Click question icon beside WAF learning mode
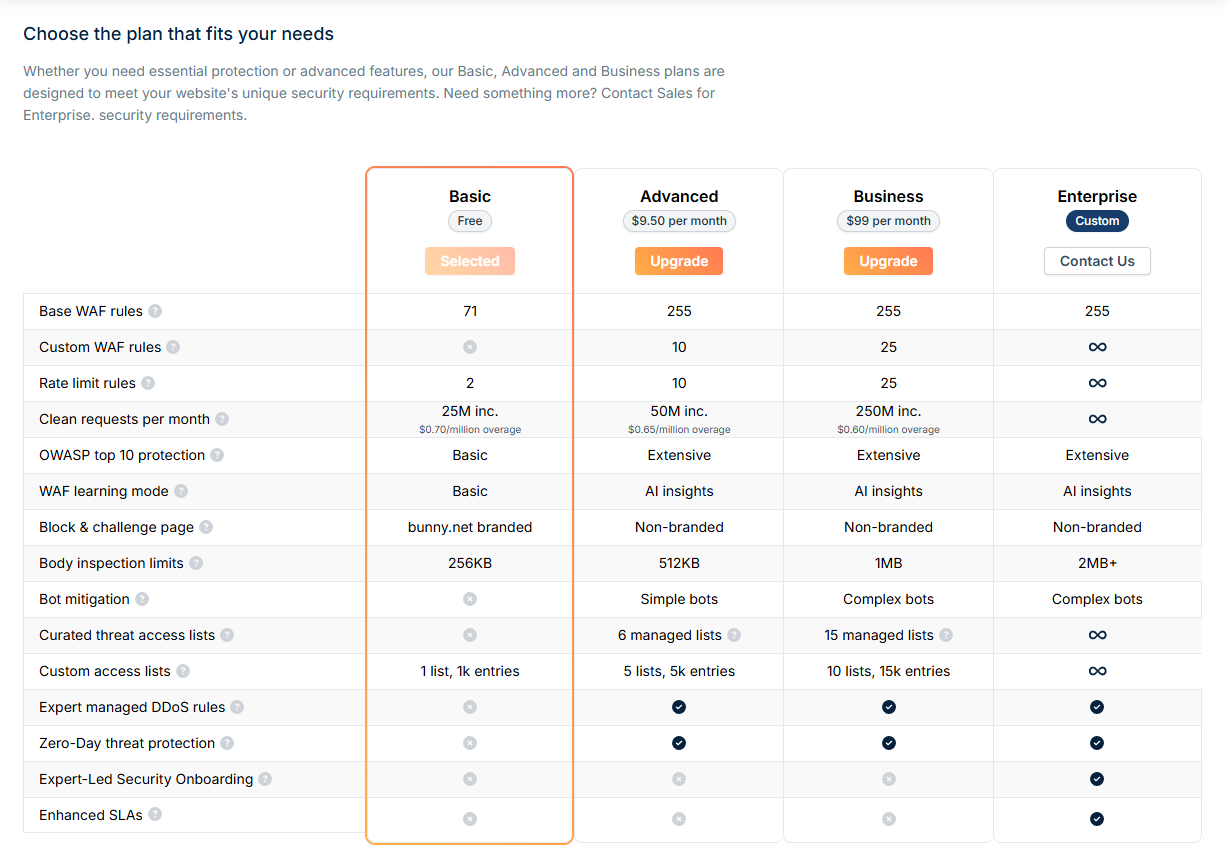 pyautogui.click(x=181, y=491)
